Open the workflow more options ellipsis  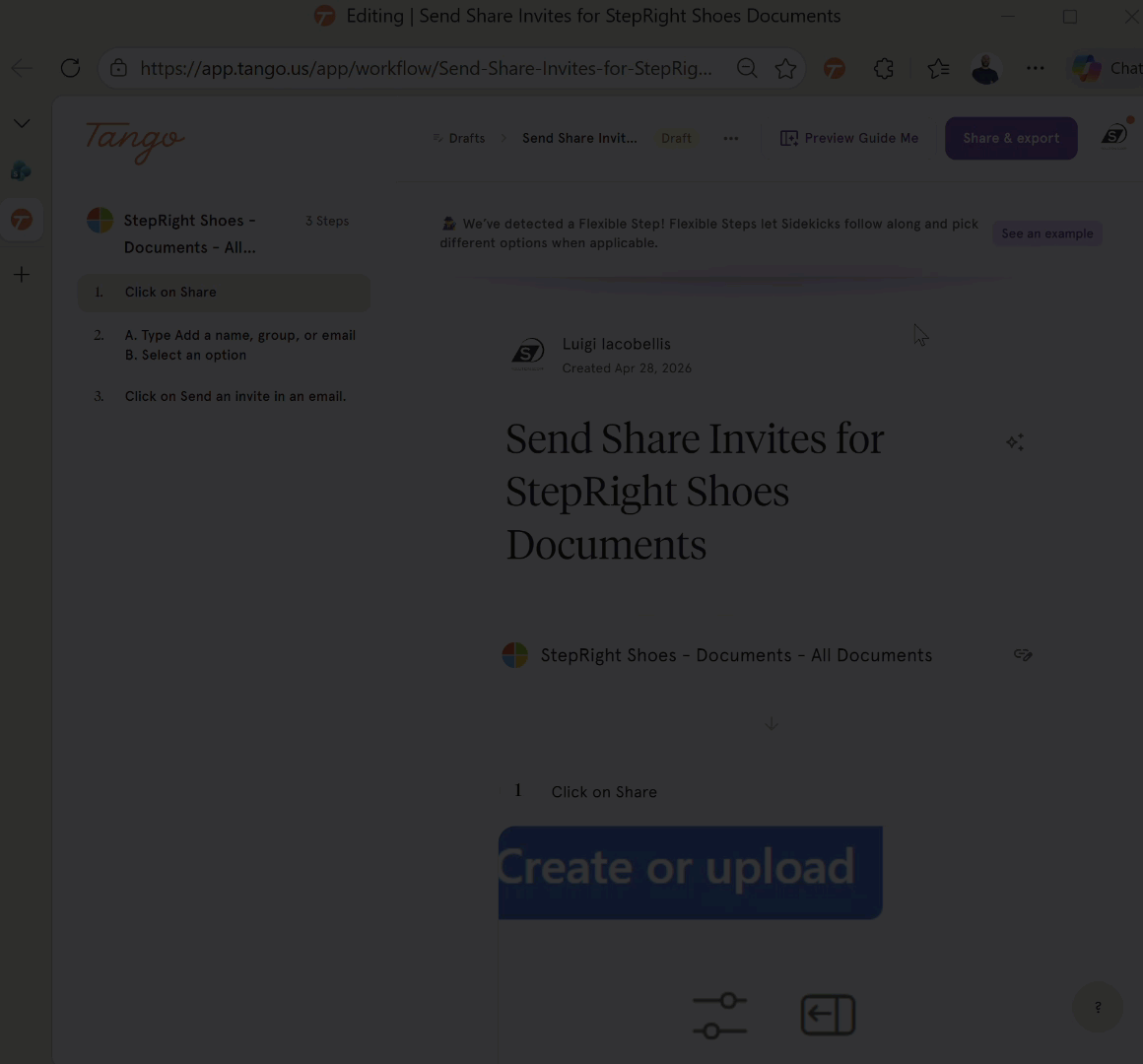(x=730, y=139)
